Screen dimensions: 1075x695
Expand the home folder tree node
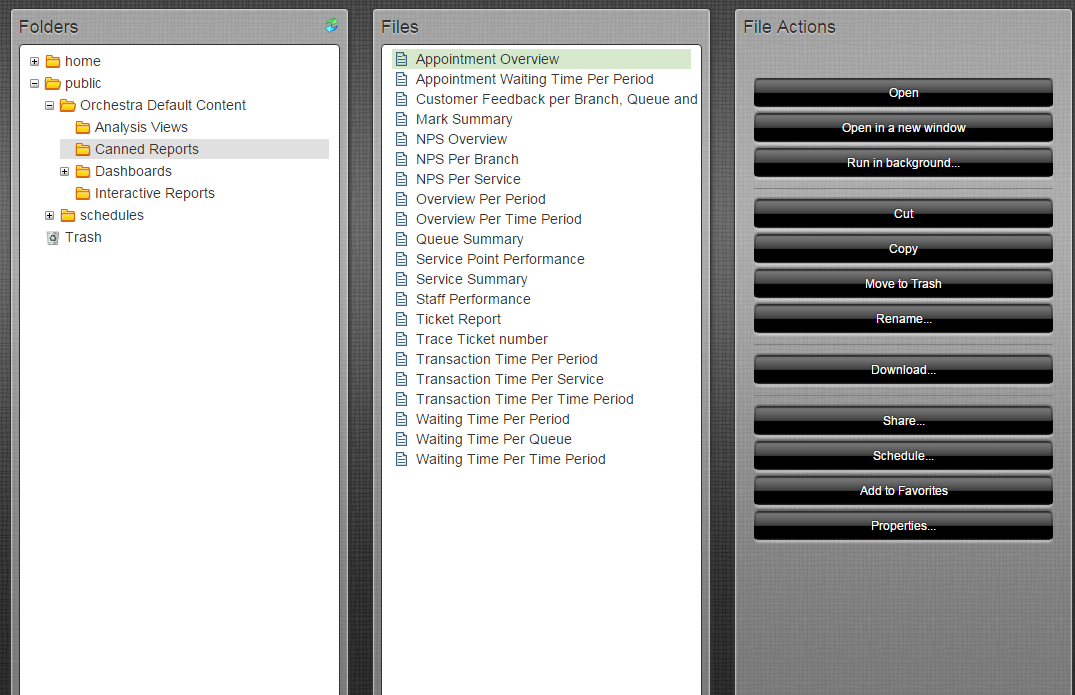[x=35, y=62]
